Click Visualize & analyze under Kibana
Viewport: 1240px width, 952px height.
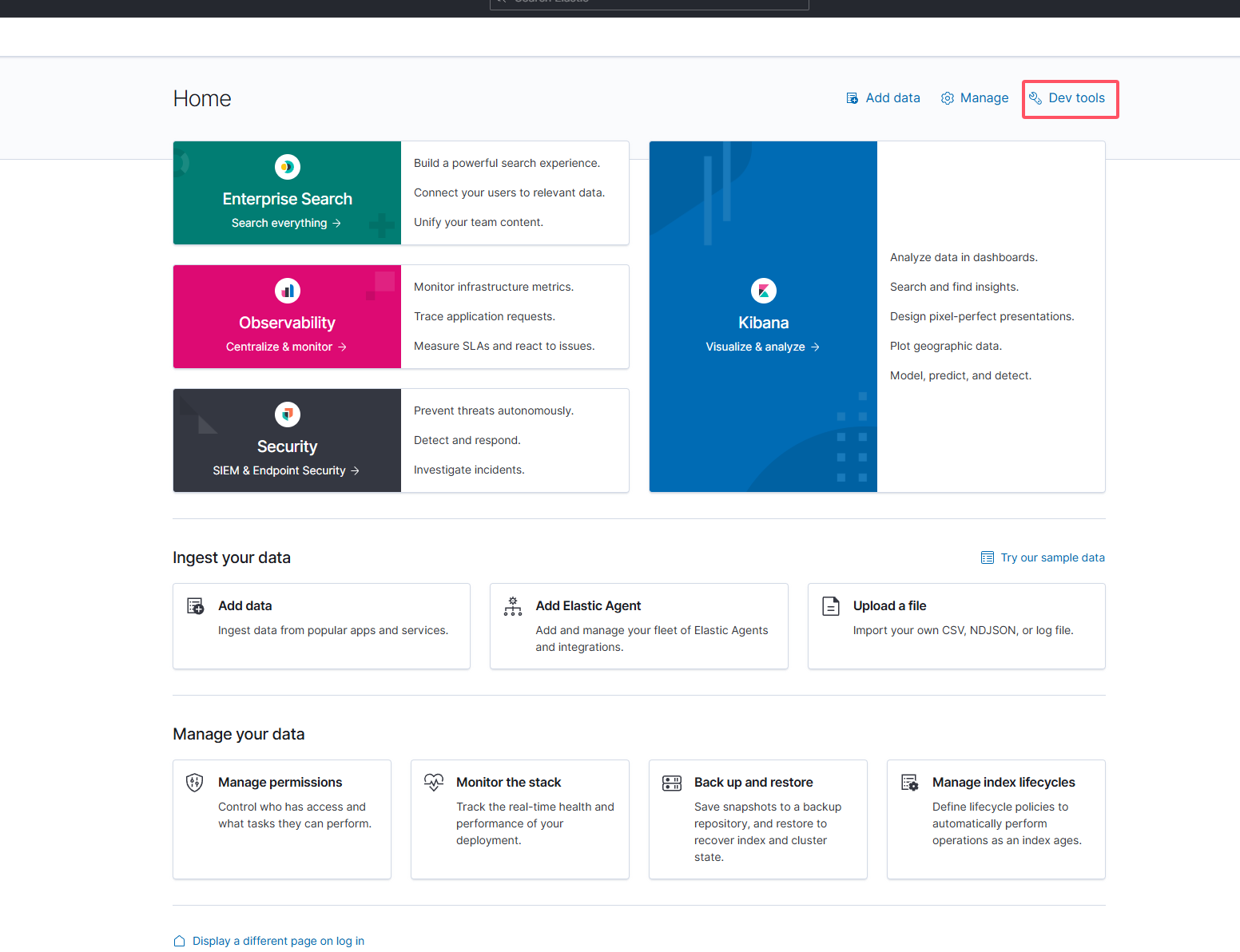[762, 347]
